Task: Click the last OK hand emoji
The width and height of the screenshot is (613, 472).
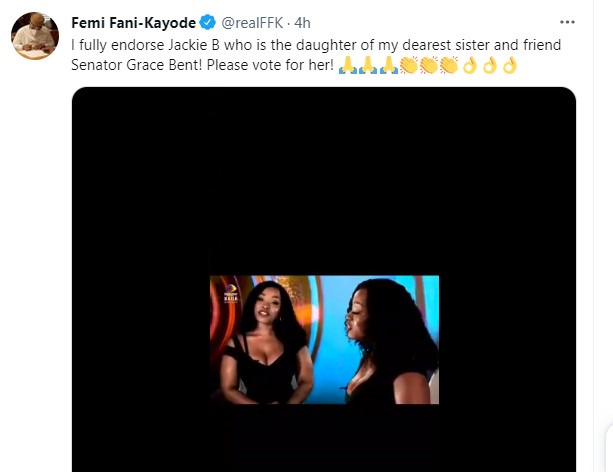Action: (510, 65)
